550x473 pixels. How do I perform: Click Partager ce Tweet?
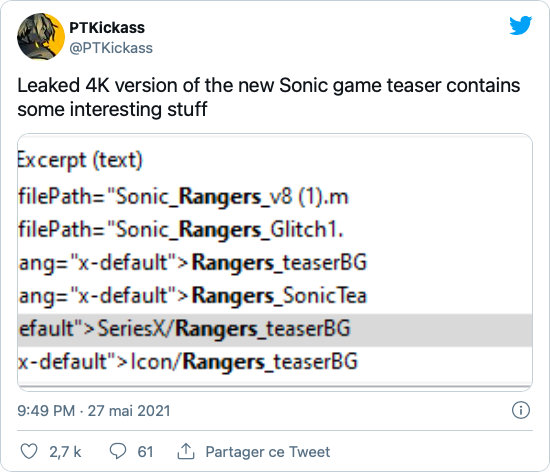(268, 452)
